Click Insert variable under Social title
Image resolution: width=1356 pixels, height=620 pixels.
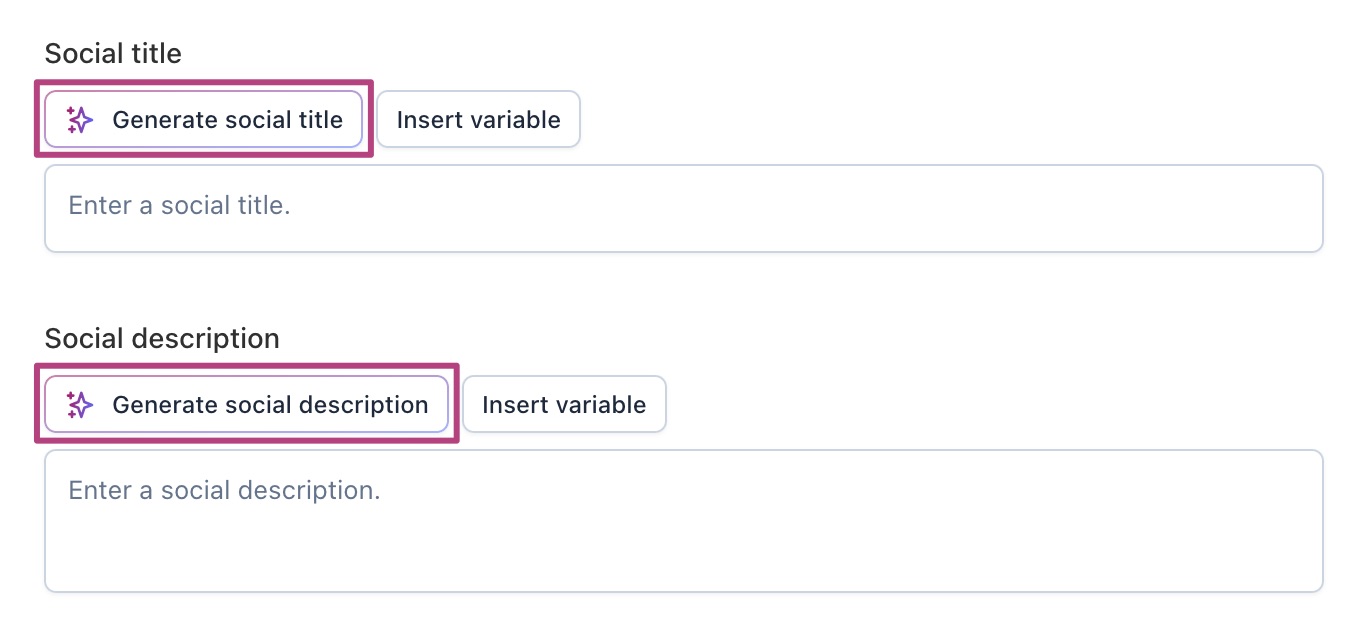coord(478,120)
